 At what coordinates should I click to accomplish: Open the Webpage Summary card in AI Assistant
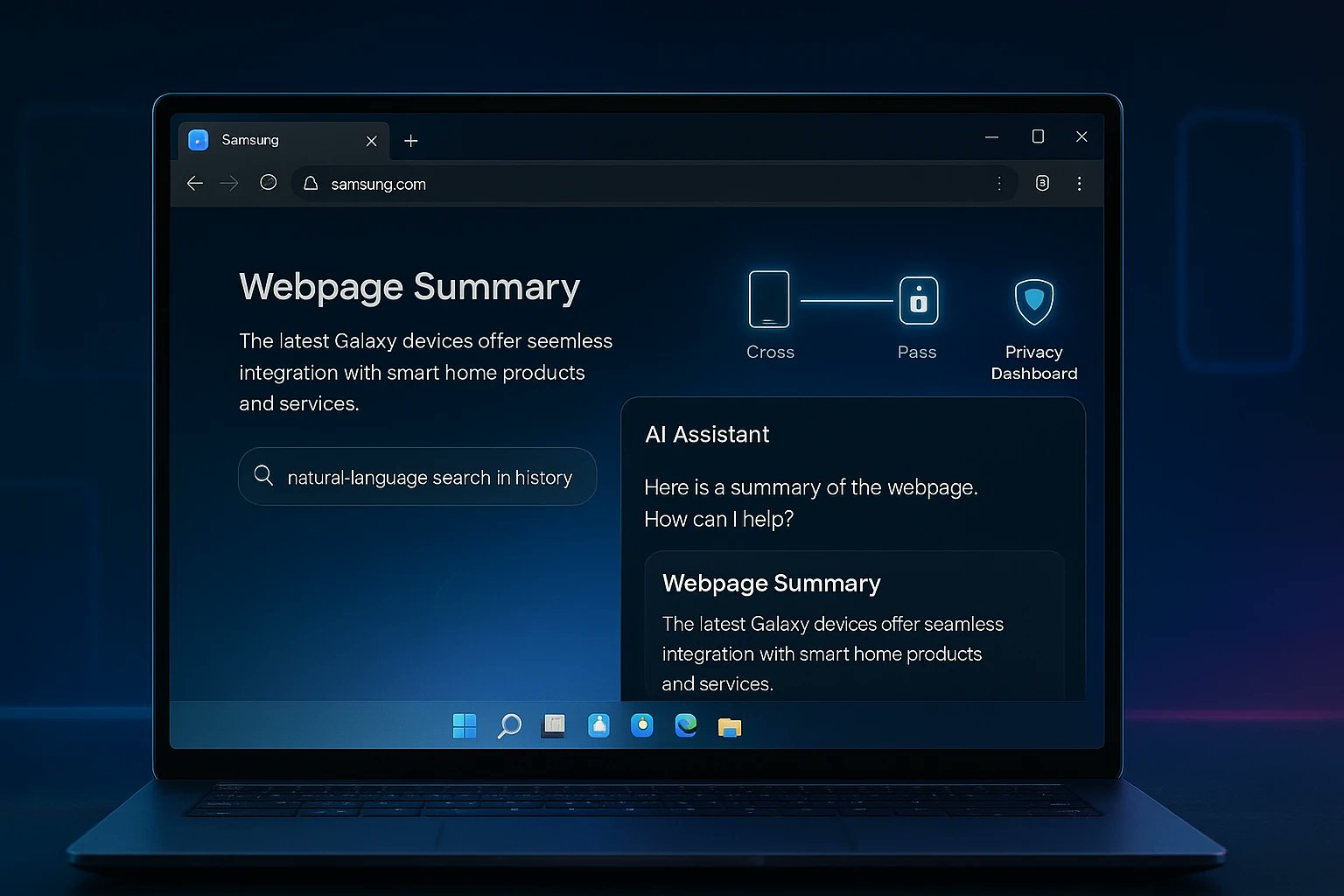pyautogui.click(x=854, y=626)
